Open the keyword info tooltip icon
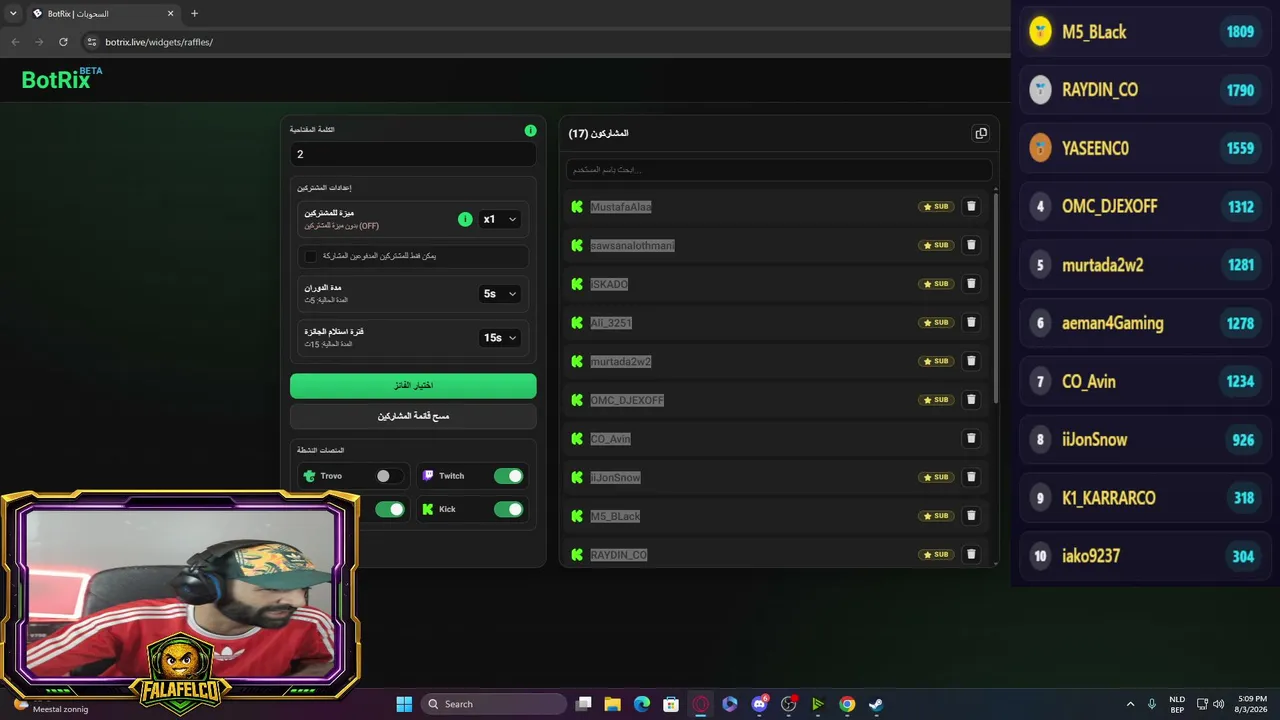Image resolution: width=1280 pixels, height=720 pixels. tap(530, 130)
